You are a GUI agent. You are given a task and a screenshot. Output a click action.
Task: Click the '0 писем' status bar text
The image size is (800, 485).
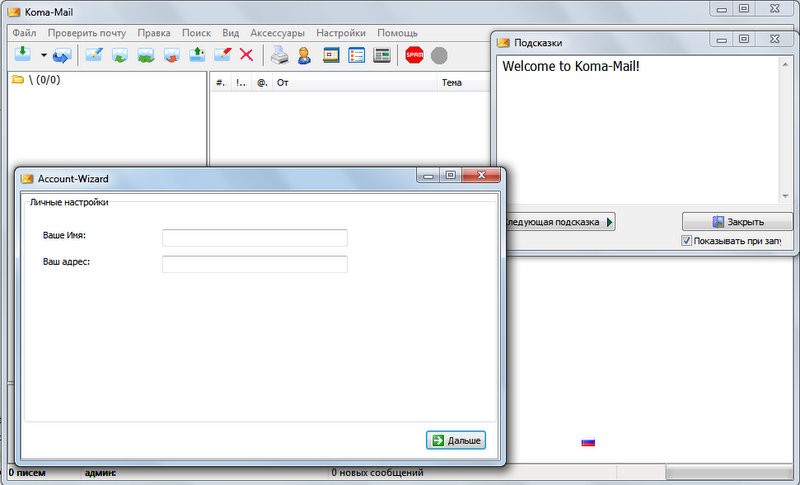[27, 473]
